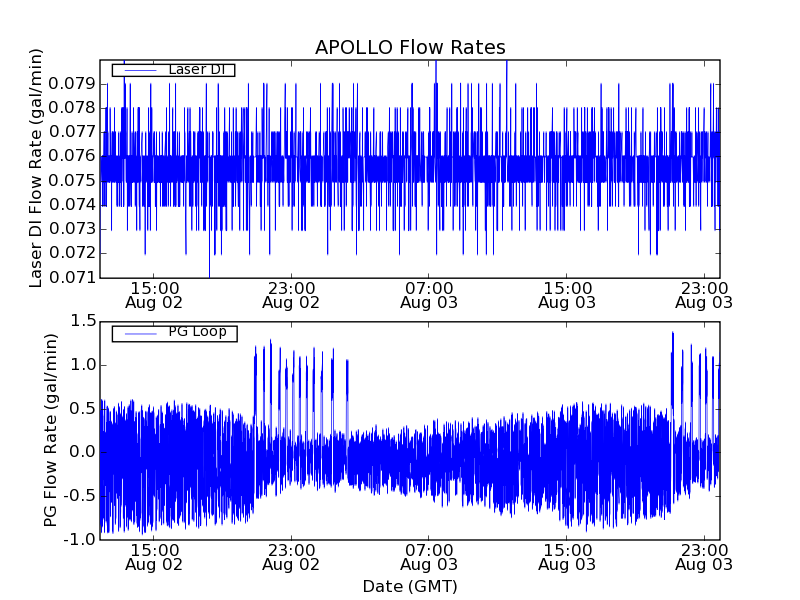Click the APOLLO Flow Rates chart title

410,47
